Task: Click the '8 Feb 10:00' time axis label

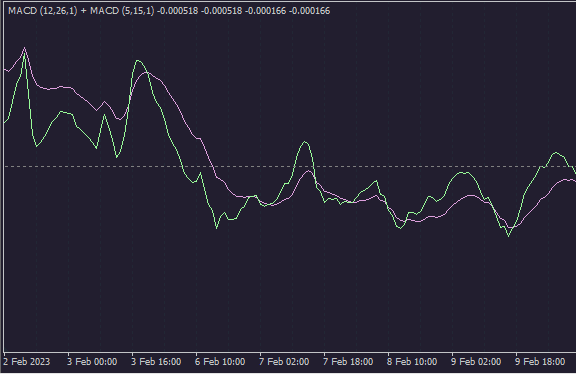Action: tap(412, 362)
